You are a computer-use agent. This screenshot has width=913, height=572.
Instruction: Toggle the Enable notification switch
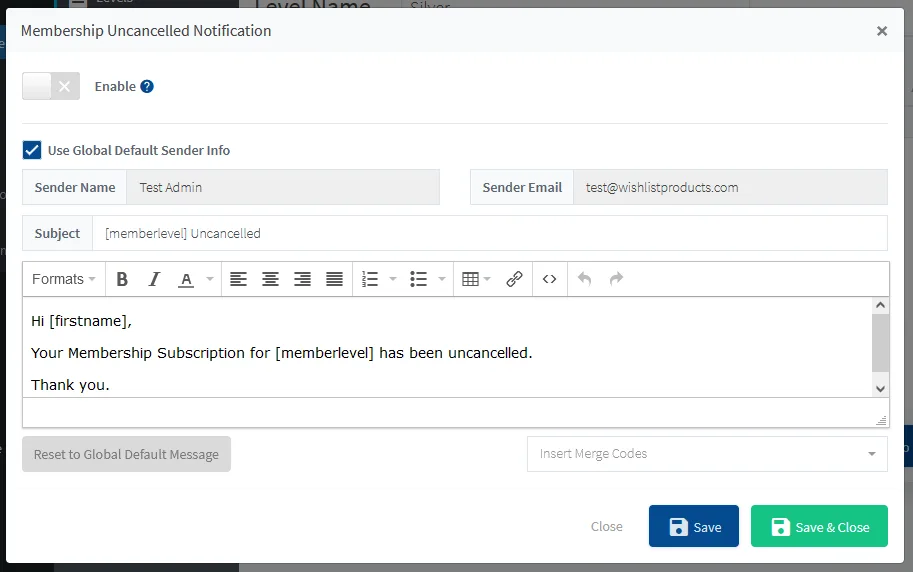click(51, 86)
